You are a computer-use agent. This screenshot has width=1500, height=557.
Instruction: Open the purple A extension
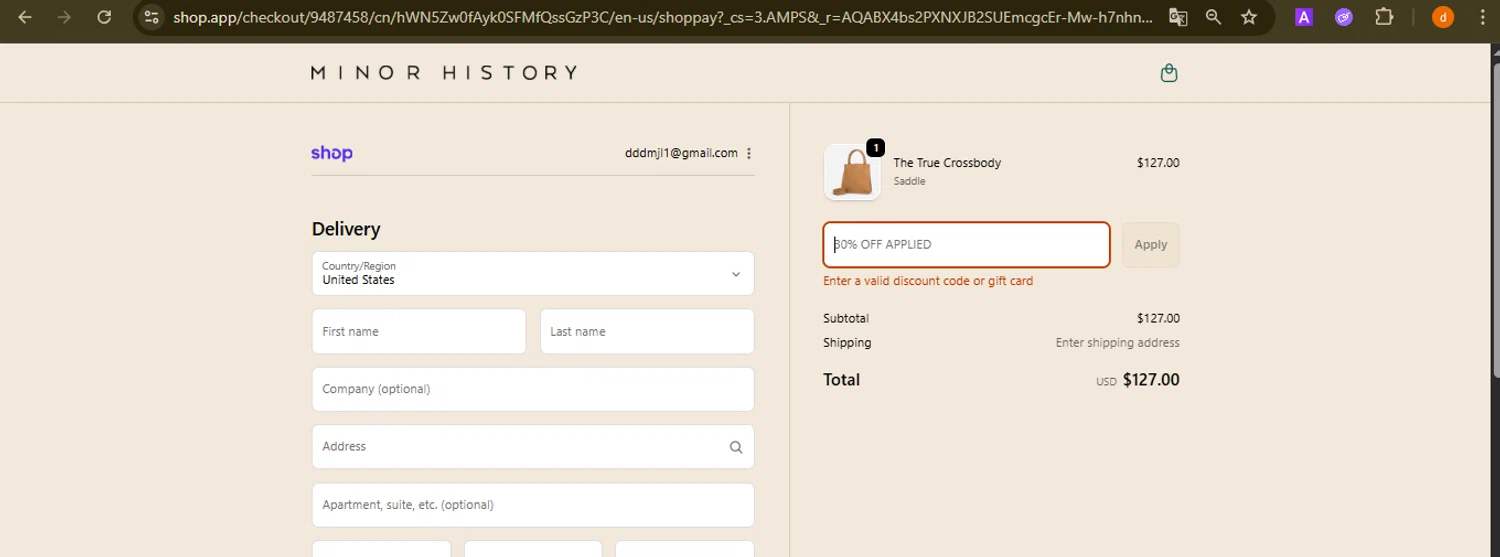point(1304,17)
